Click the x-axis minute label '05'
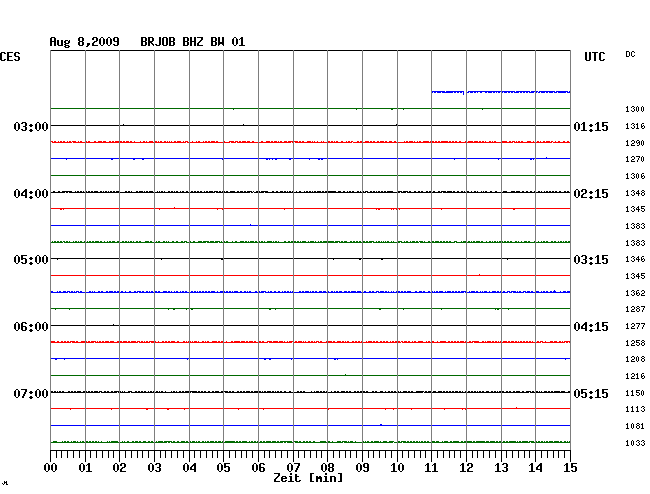Viewport: 650px width, 494px height. (223, 468)
